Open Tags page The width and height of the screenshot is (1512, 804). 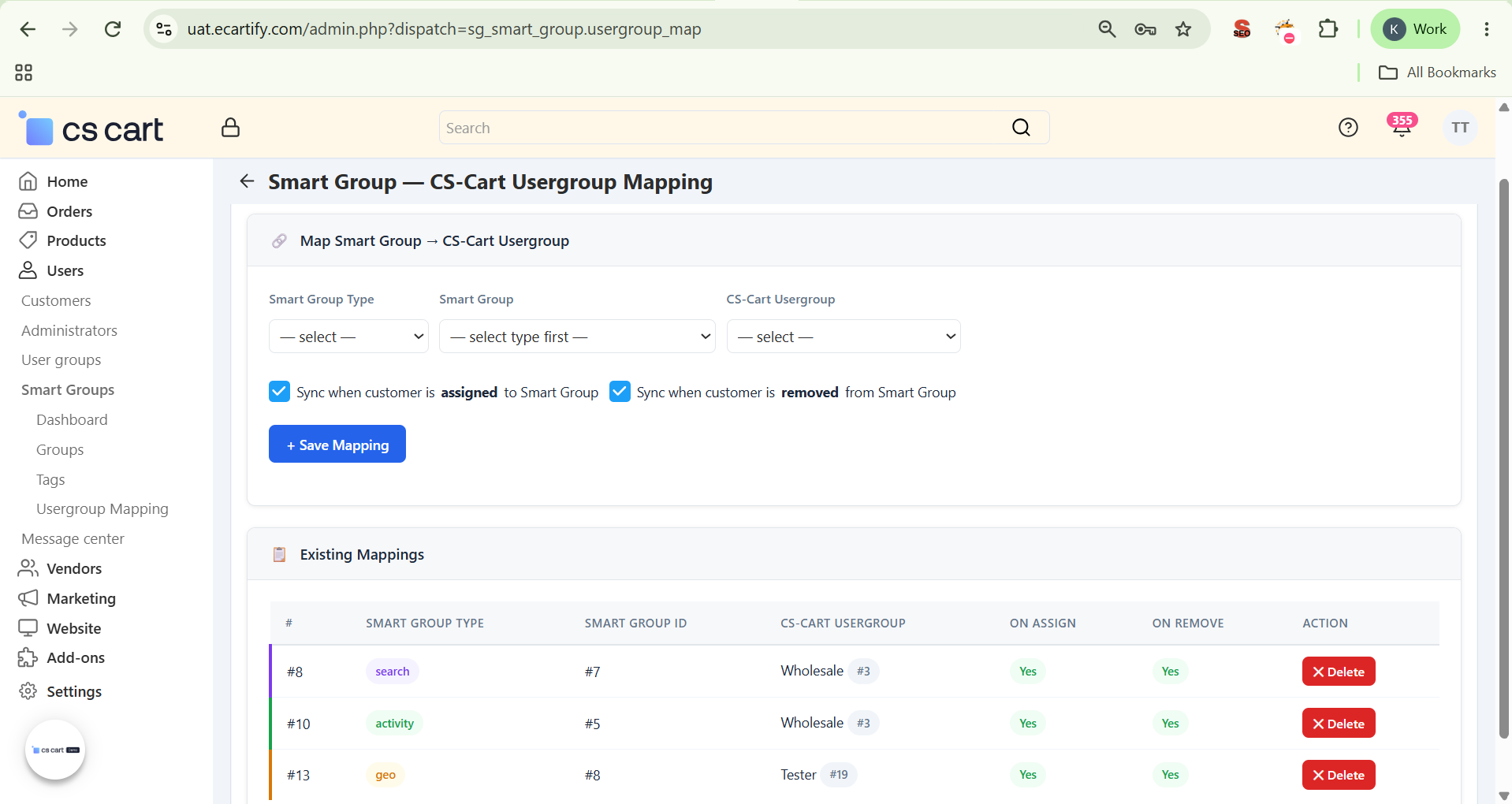click(x=50, y=480)
